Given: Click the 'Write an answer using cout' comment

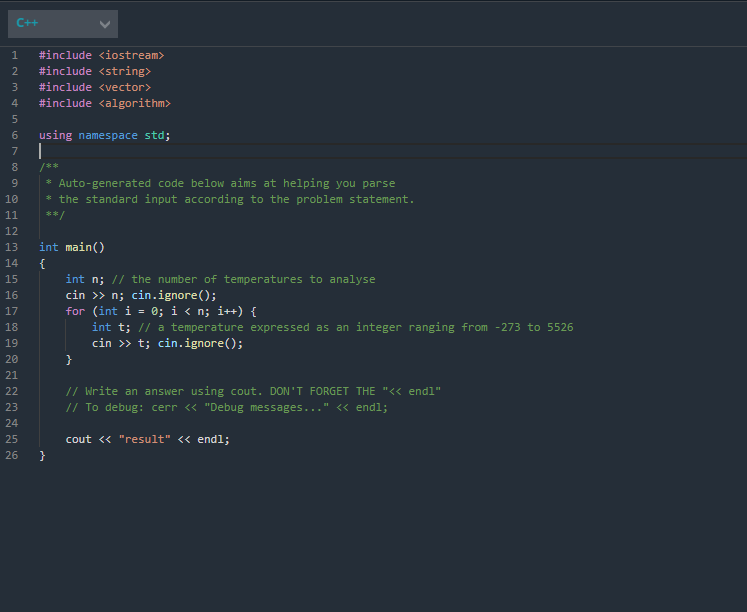Looking at the screenshot, I should pyautogui.click(x=253, y=391).
